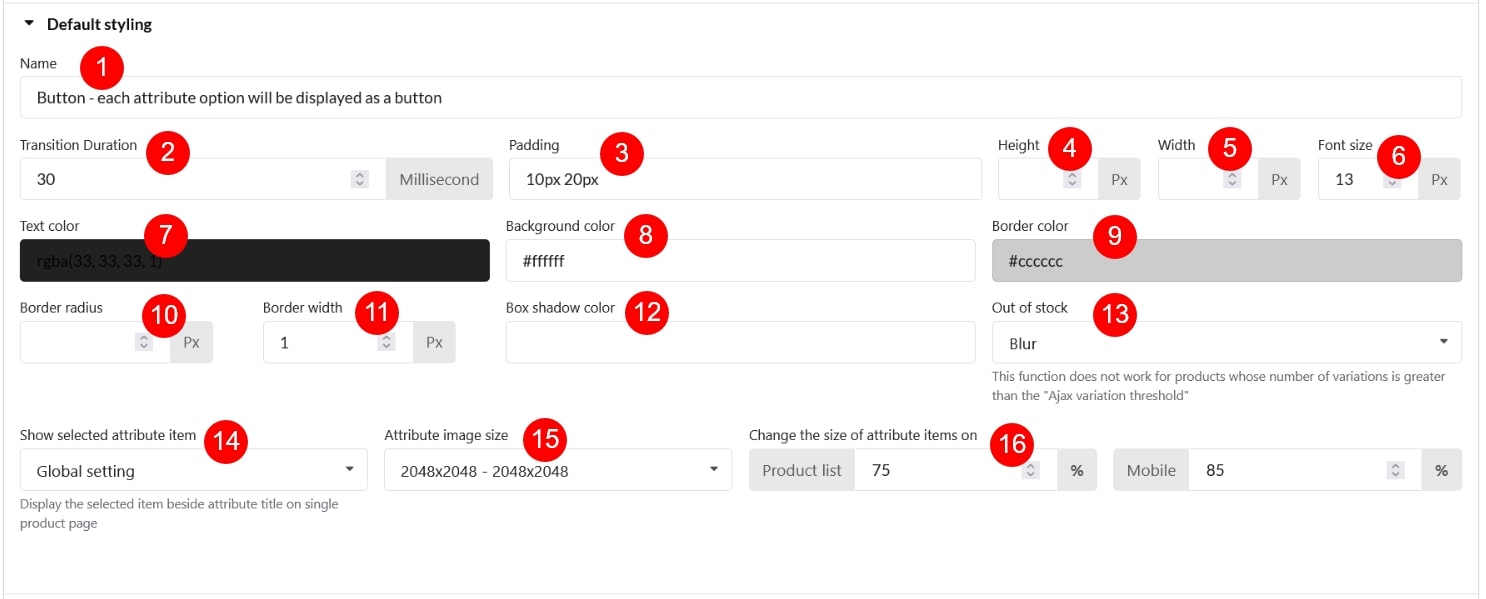Click the Product list size stepper
1486x599 pixels.
1032,470
